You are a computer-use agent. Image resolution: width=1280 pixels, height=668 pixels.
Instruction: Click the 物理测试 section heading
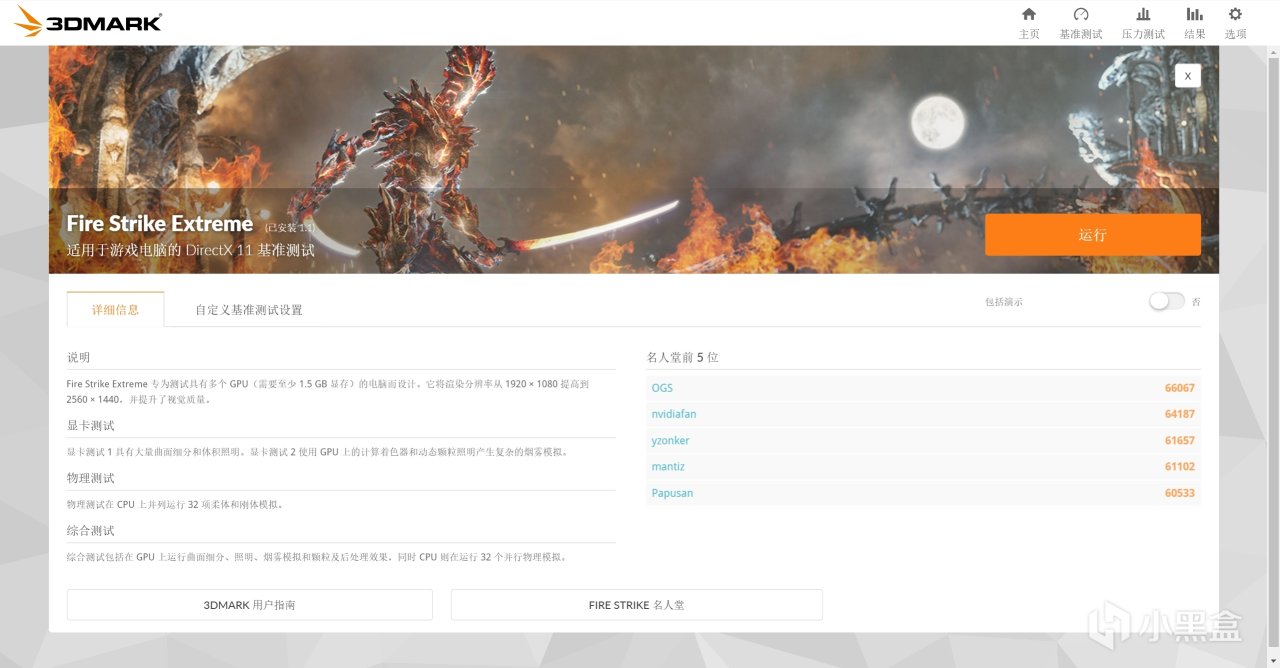[x=91, y=478]
